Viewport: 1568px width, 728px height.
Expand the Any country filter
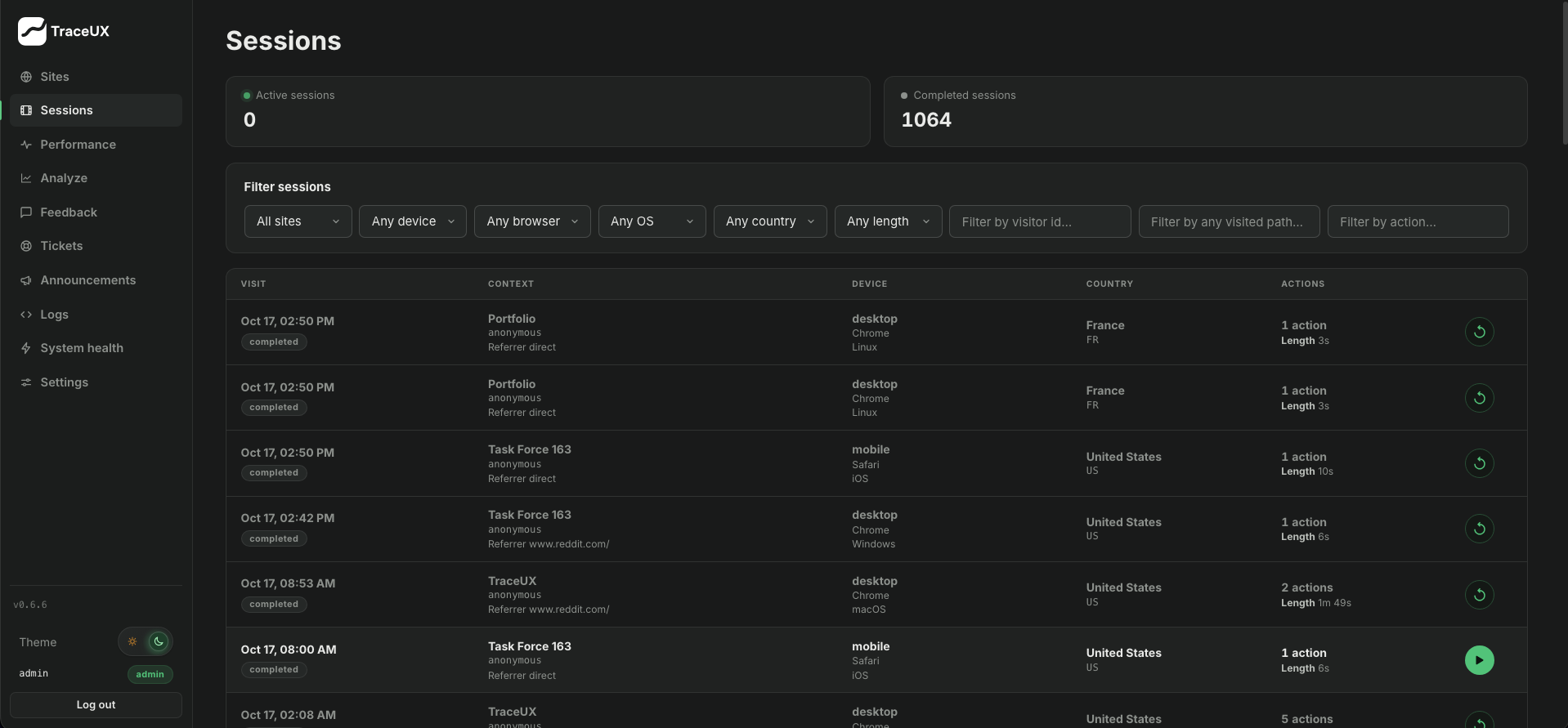(x=770, y=221)
